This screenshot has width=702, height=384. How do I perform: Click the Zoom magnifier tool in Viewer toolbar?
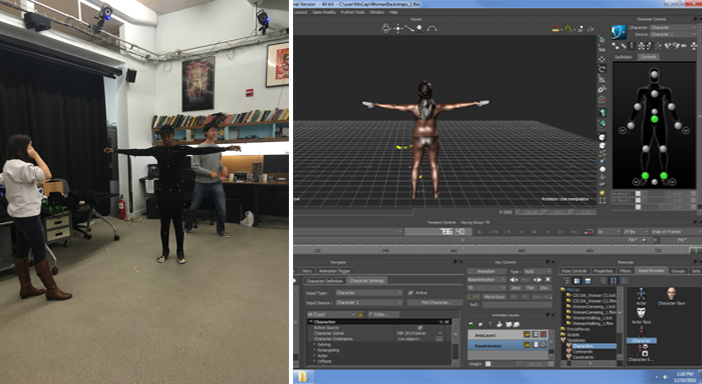pyautogui.click(x=420, y=28)
